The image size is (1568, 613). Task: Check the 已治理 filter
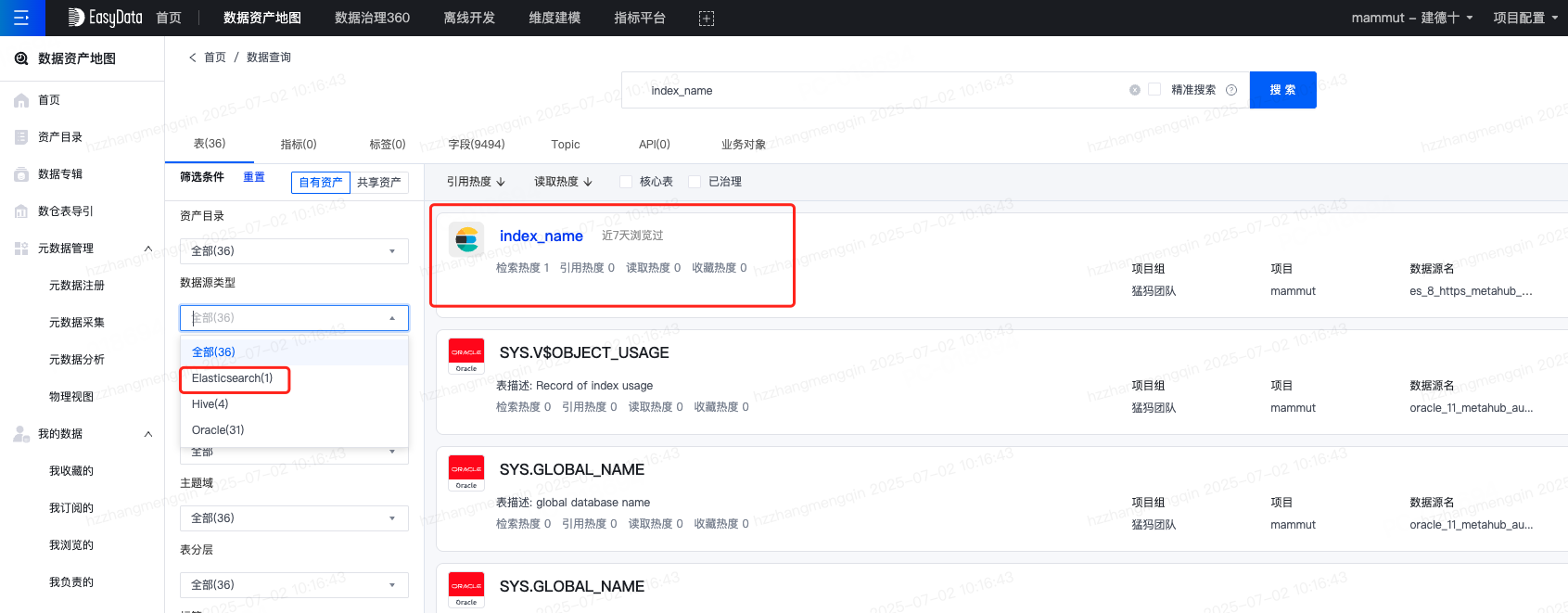[x=695, y=182]
